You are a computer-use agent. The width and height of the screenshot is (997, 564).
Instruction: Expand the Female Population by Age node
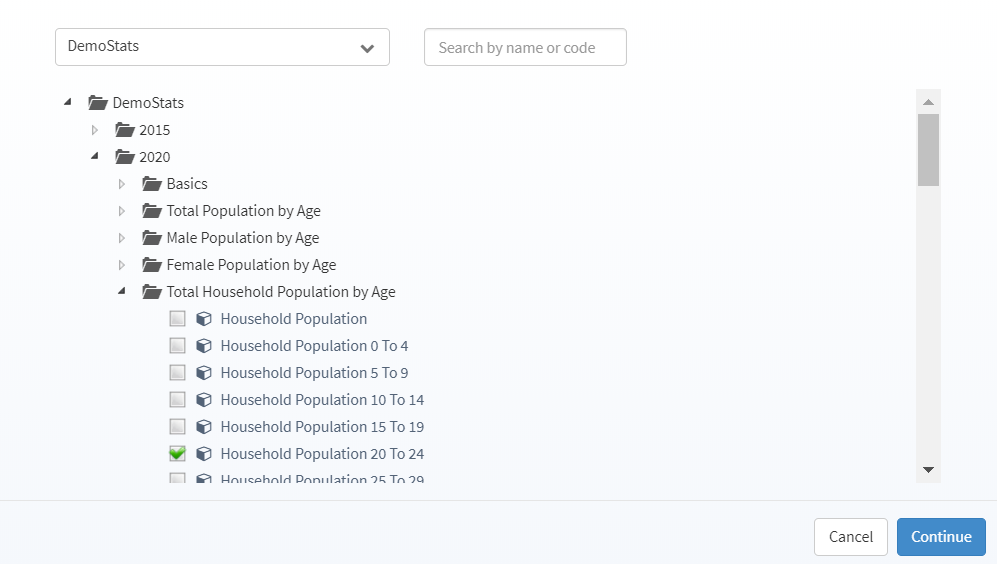[121, 265]
